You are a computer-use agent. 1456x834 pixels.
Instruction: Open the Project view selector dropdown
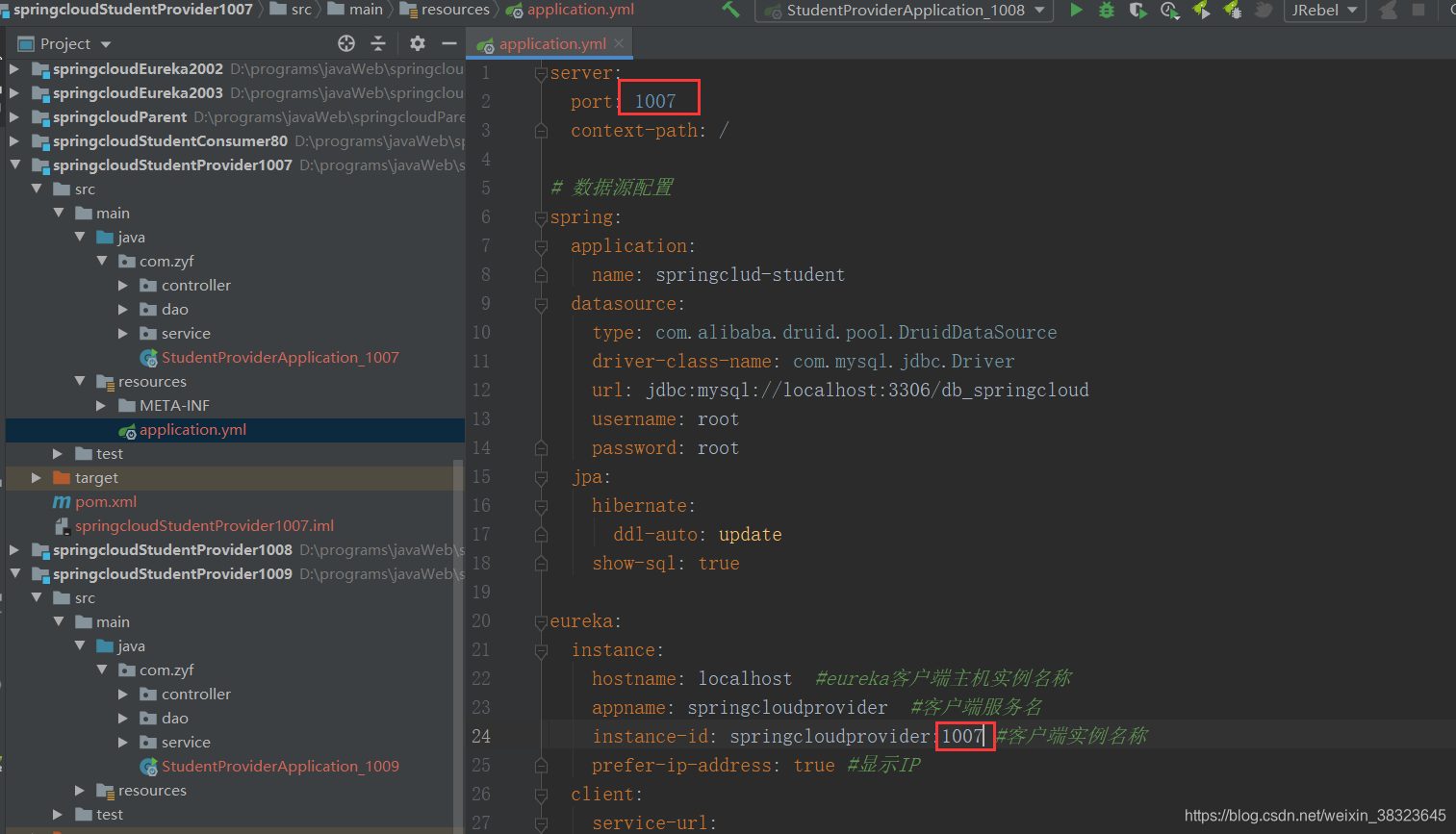point(65,43)
